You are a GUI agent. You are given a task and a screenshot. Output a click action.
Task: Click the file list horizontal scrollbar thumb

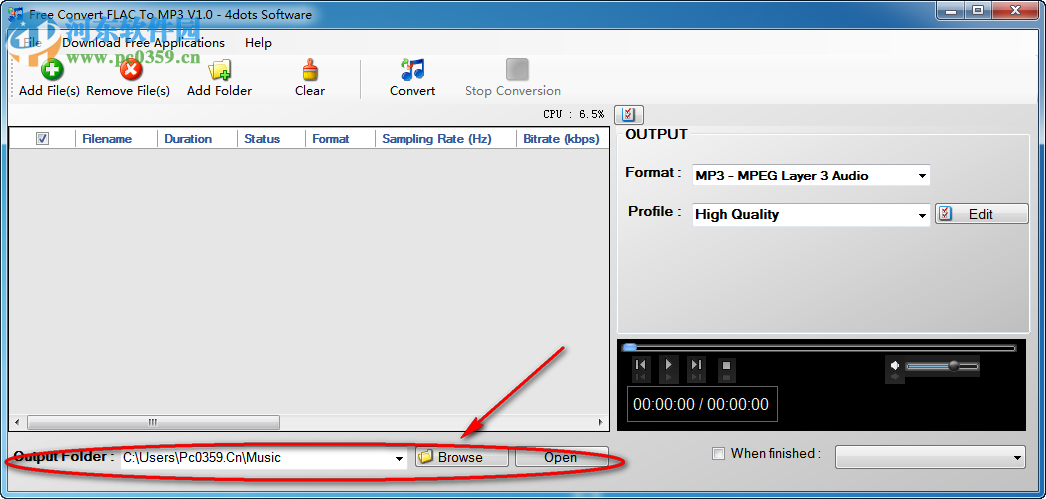pyautogui.click(x=153, y=422)
